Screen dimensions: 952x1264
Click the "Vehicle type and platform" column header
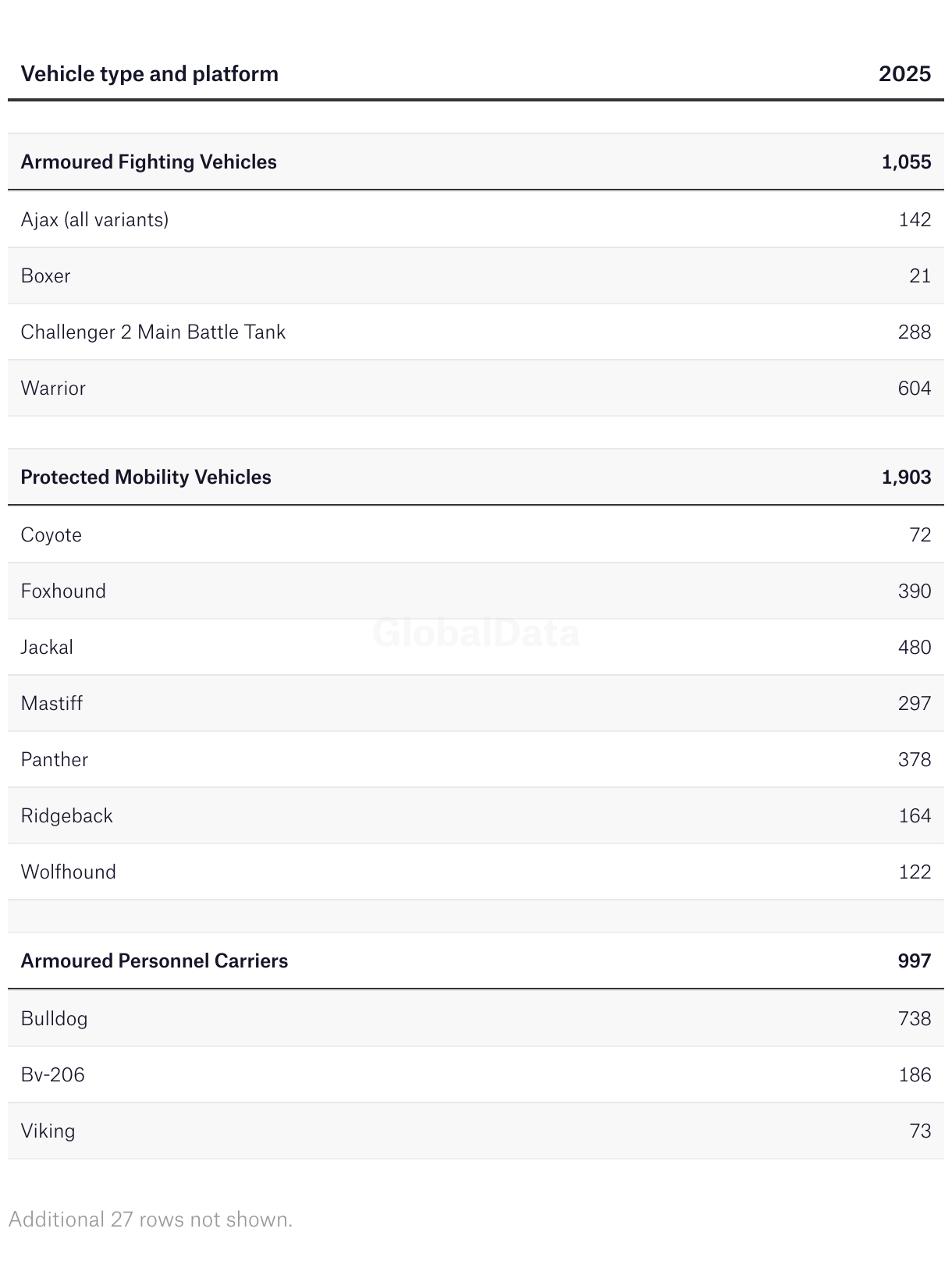149,74
